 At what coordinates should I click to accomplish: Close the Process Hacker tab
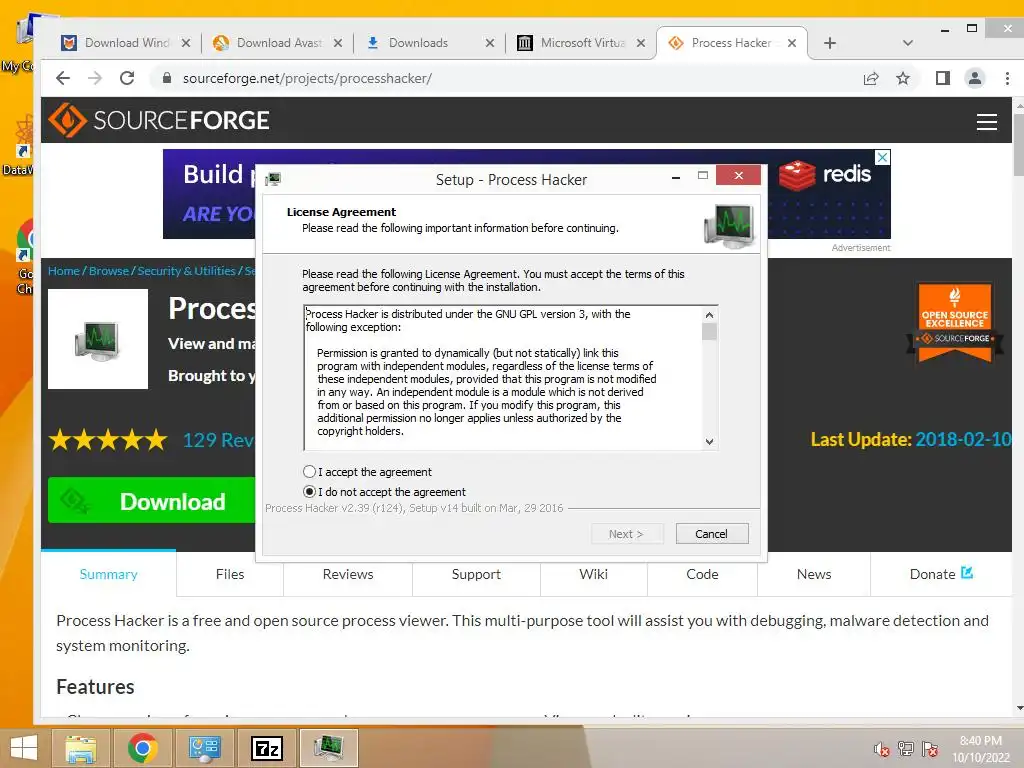pos(792,43)
